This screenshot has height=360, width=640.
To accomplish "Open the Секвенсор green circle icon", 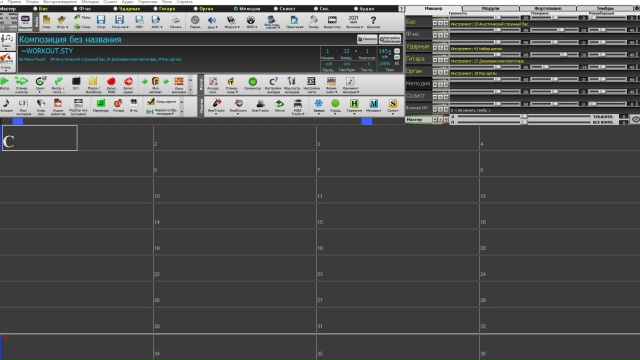I will [x=253, y=84].
